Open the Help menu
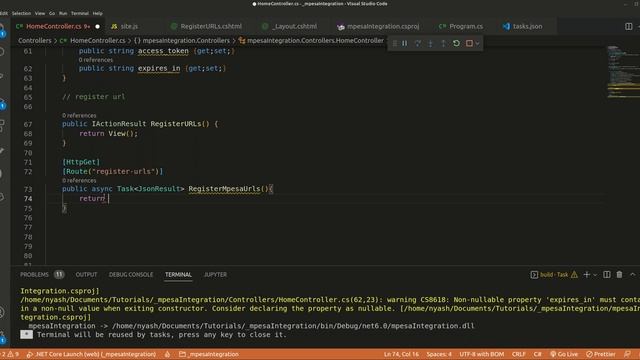 pos(98,13)
